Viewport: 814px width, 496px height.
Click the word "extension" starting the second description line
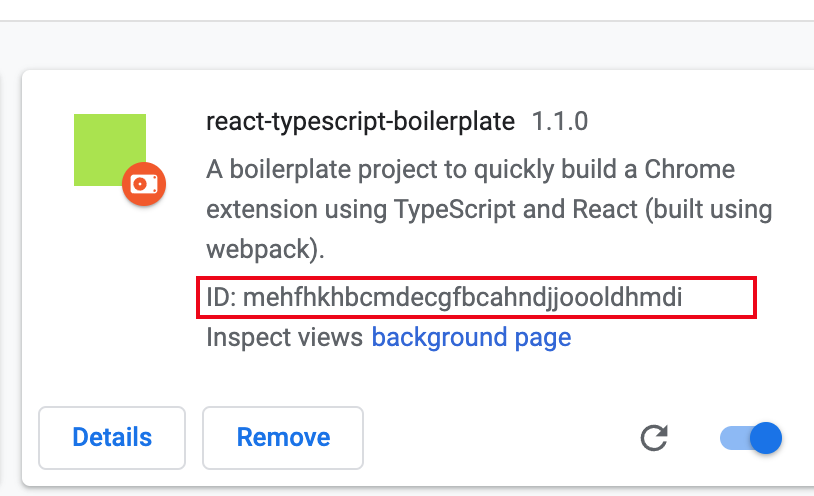262,210
